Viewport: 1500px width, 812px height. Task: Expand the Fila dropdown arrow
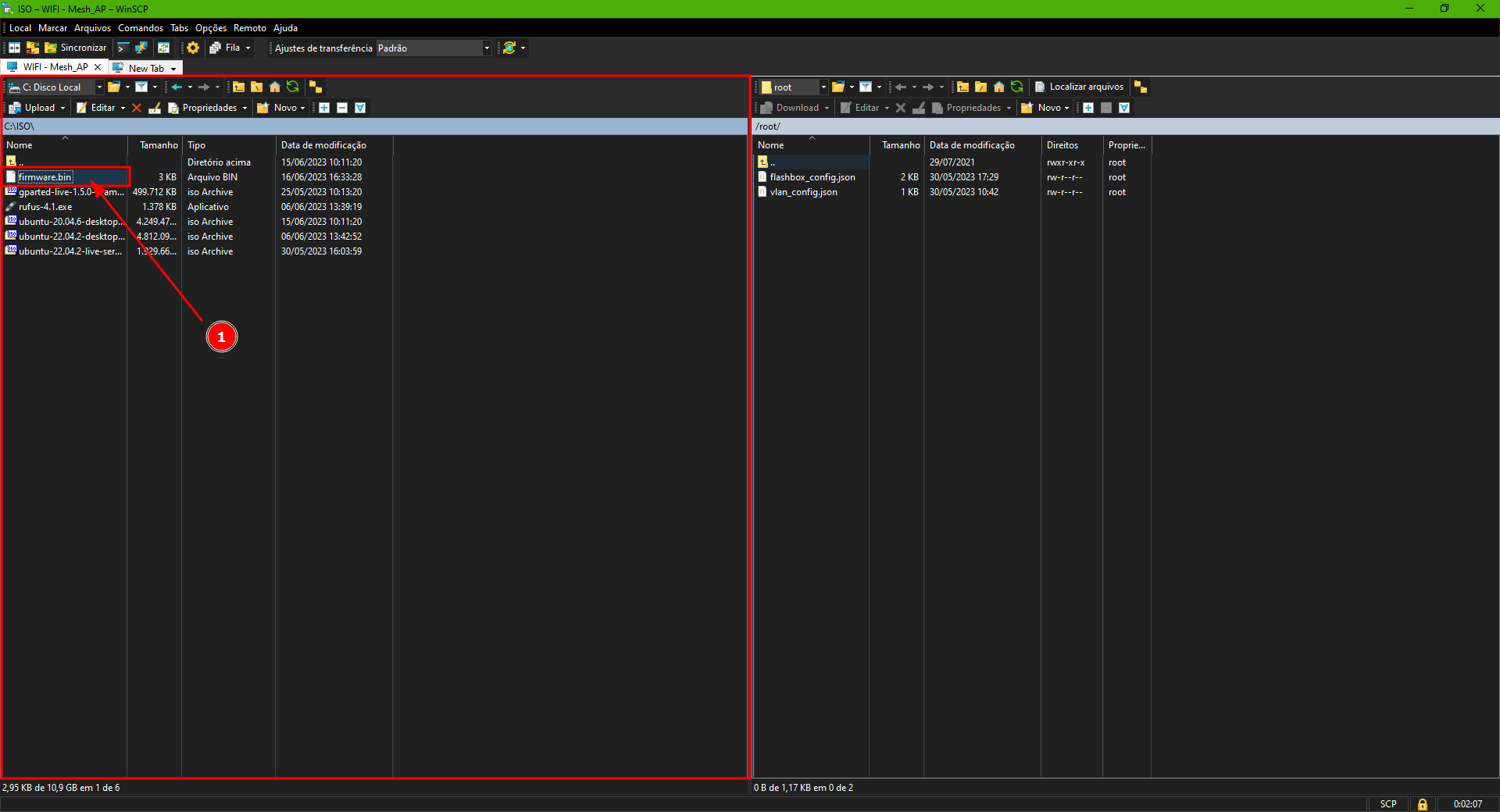coord(248,48)
